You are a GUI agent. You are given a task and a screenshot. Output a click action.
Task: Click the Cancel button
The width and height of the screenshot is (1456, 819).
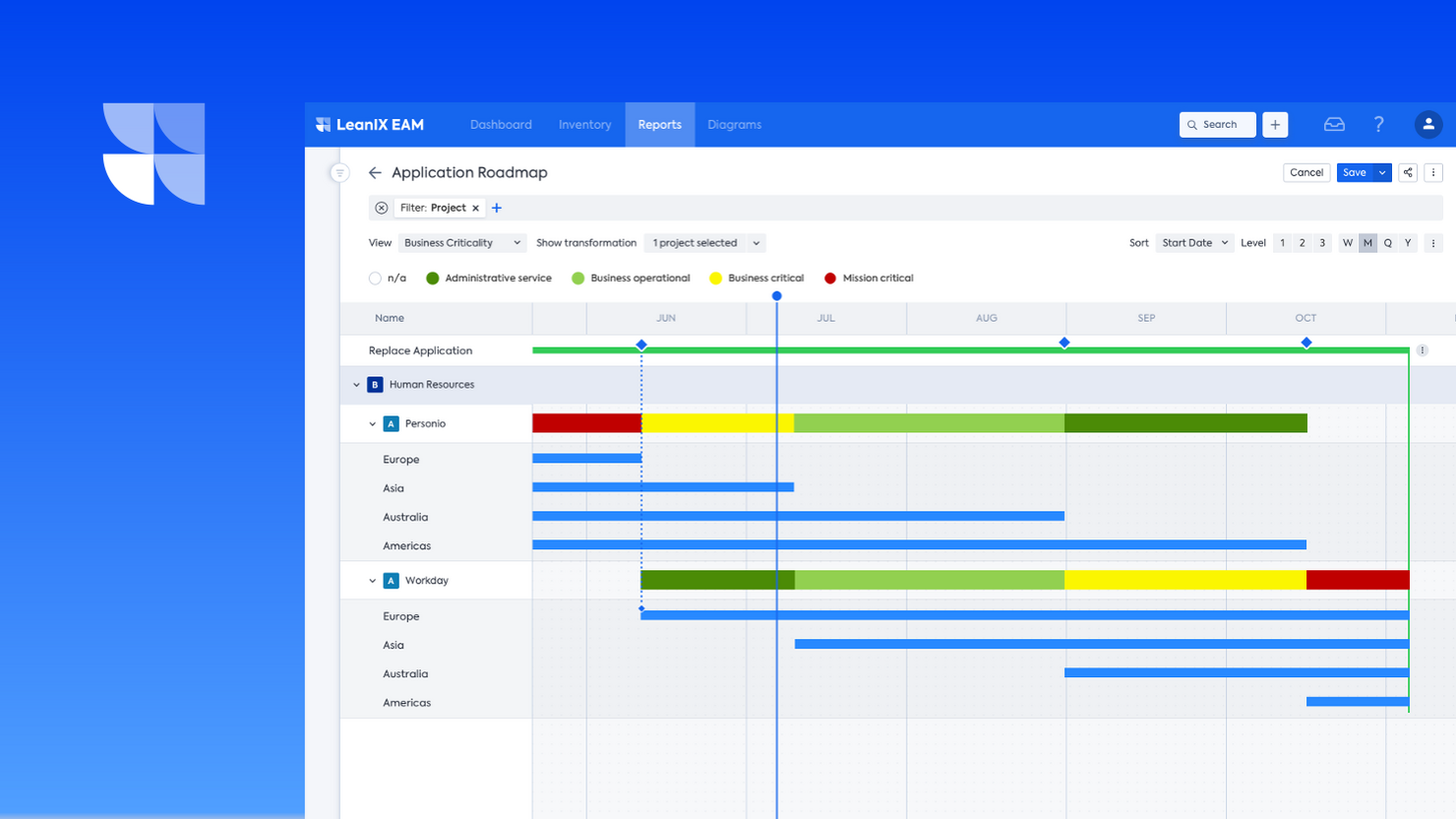click(1306, 172)
